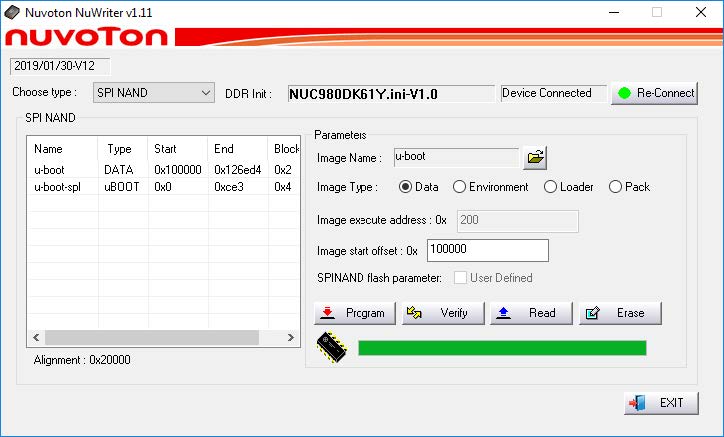Select the u-boot-spl row in list
The height and width of the screenshot is (437, 724).
[163, 187]
